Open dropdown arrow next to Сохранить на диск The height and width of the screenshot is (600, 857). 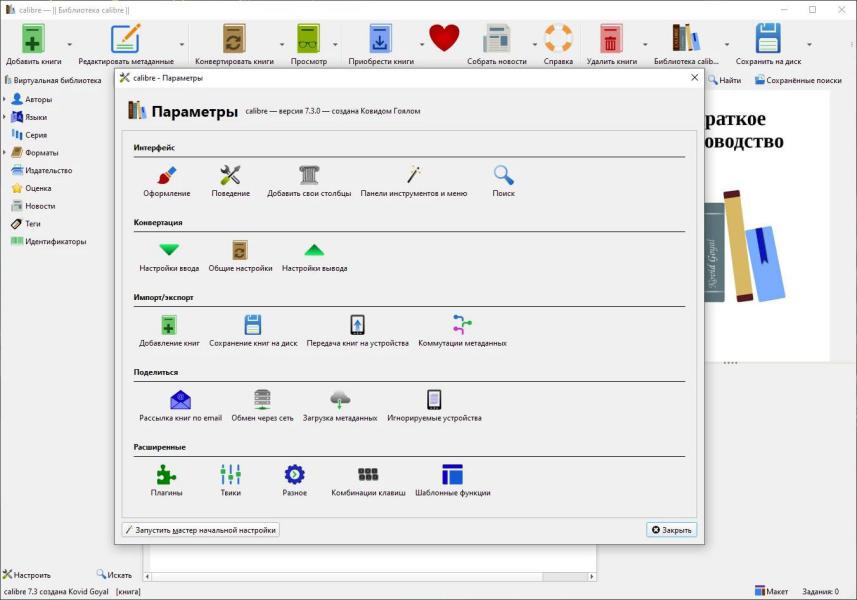809,44
